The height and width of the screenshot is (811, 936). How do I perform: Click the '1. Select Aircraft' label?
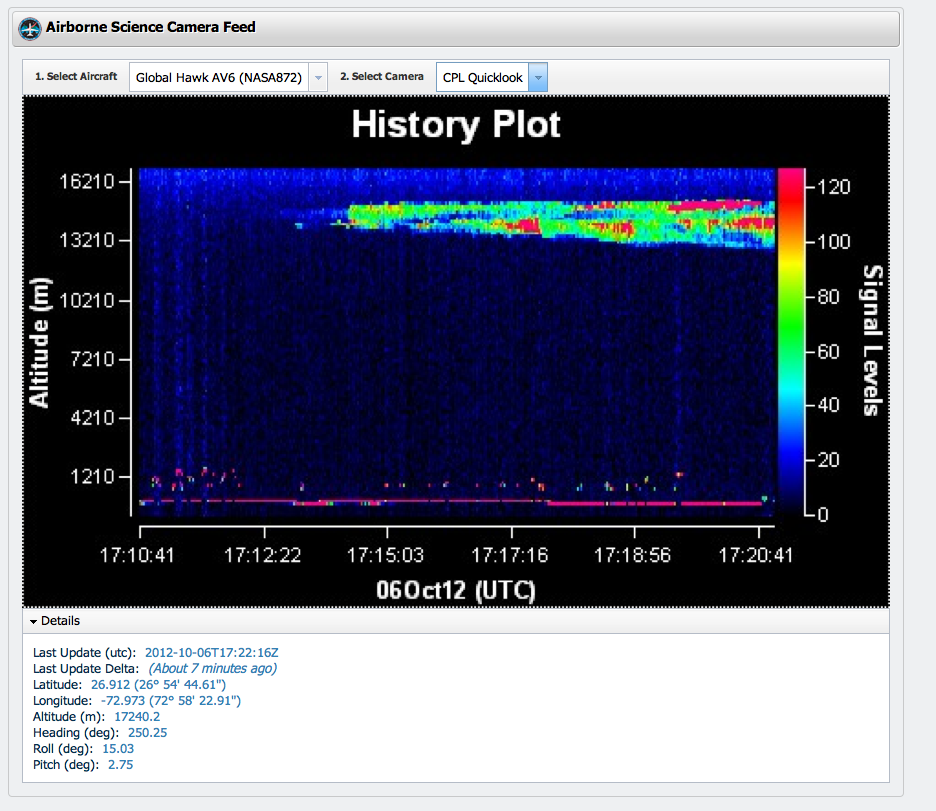coord(76,77)
